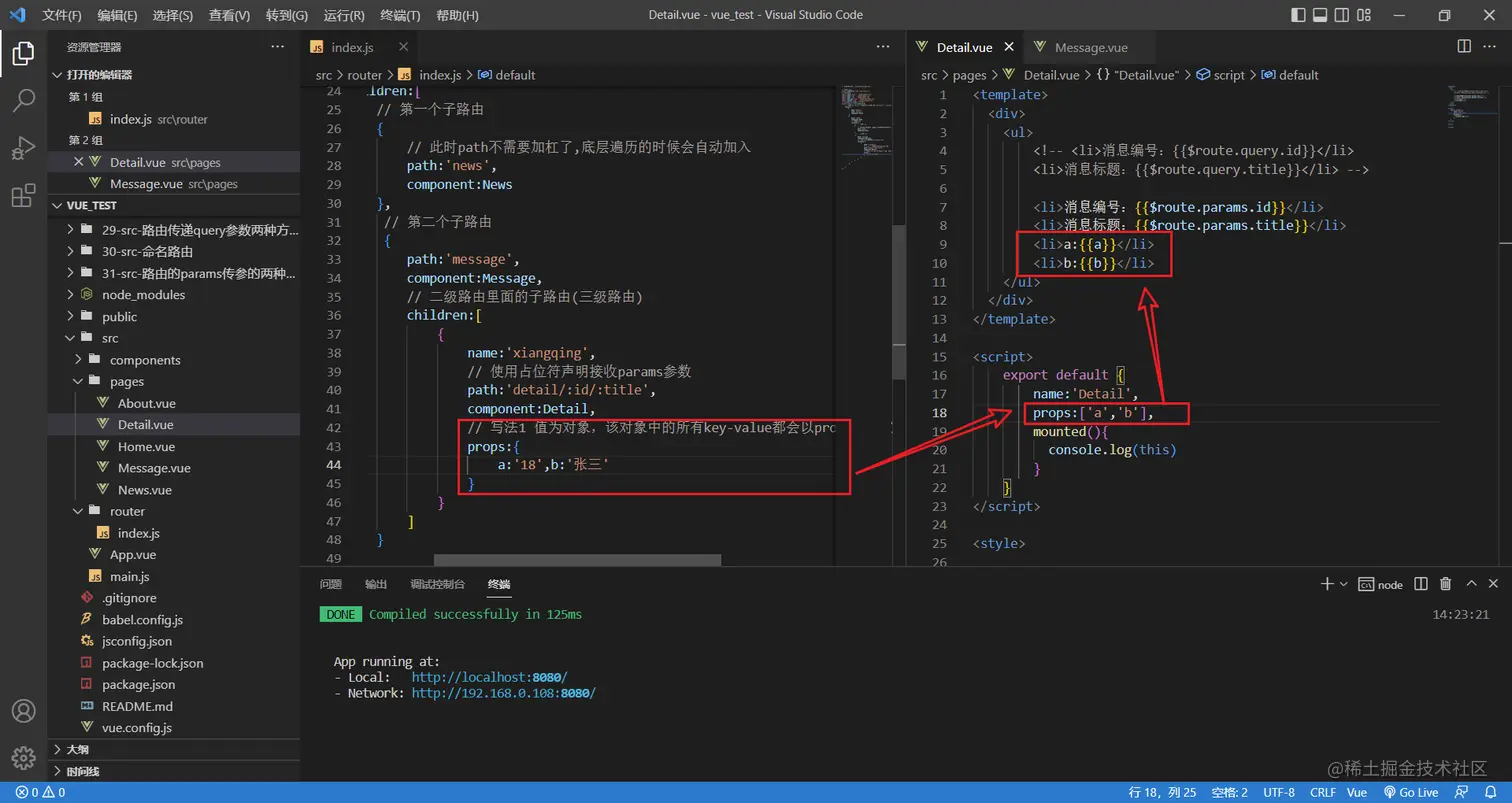Image resolution: width=1512 pixels, height=803 pixels.
Task: Start Go Live server from status bar
Action: pyautogui.click(x=1411, y=792)
